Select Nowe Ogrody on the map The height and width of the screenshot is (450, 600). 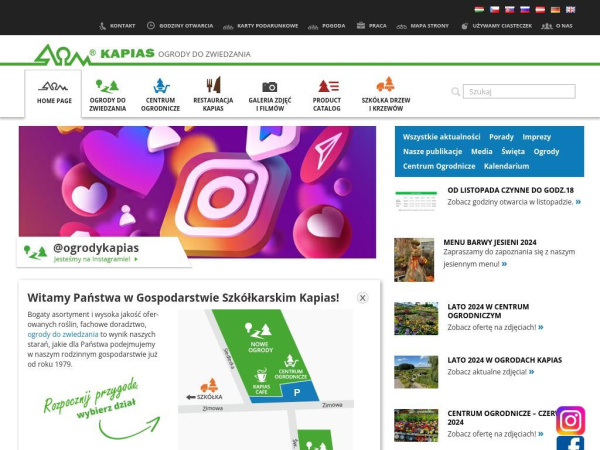pos(260,337)
